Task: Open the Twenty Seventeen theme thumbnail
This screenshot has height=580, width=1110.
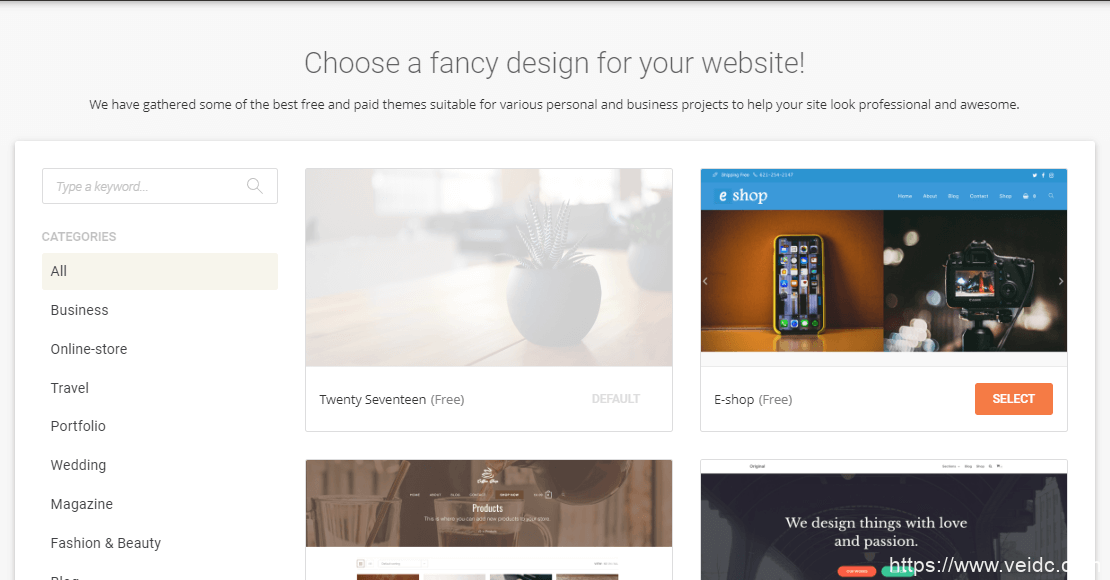Action: 489,268
